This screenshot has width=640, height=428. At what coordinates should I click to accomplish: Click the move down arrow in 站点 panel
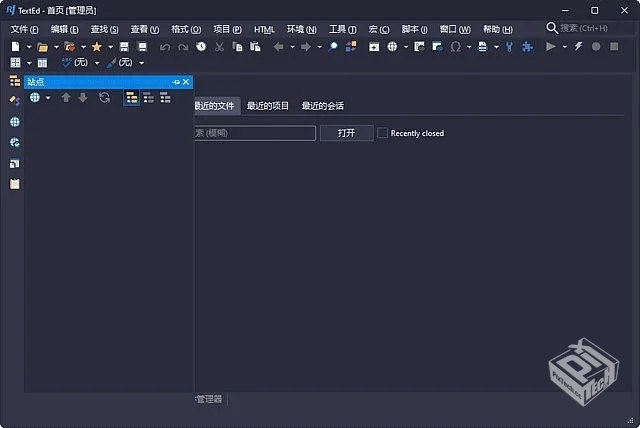pos(83,98)
